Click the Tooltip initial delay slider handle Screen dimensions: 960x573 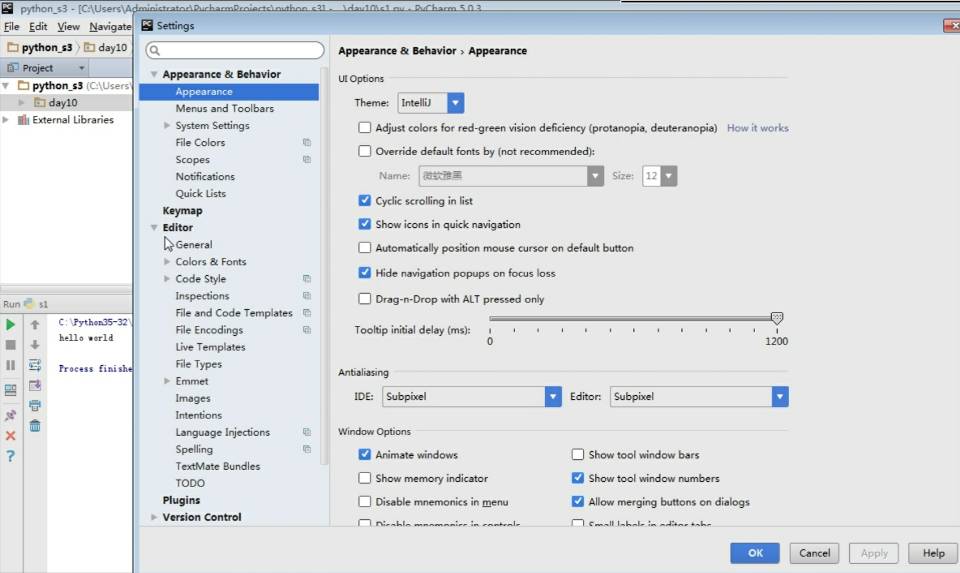point(777,318)
